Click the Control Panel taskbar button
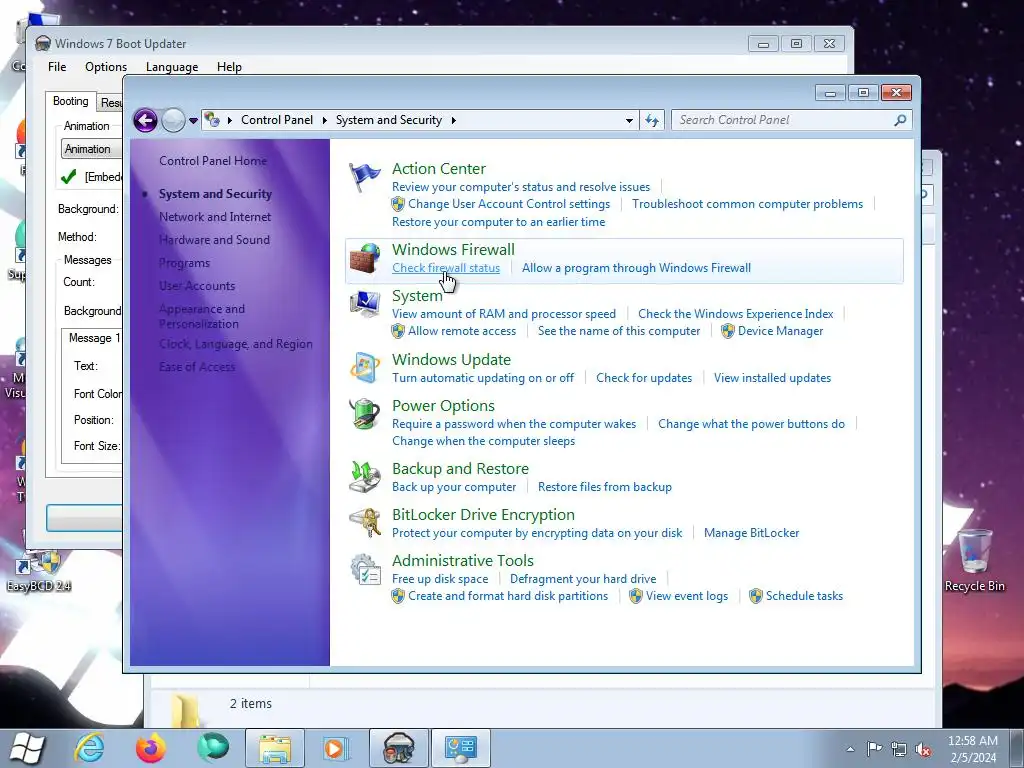 click(x=460, y=748)
